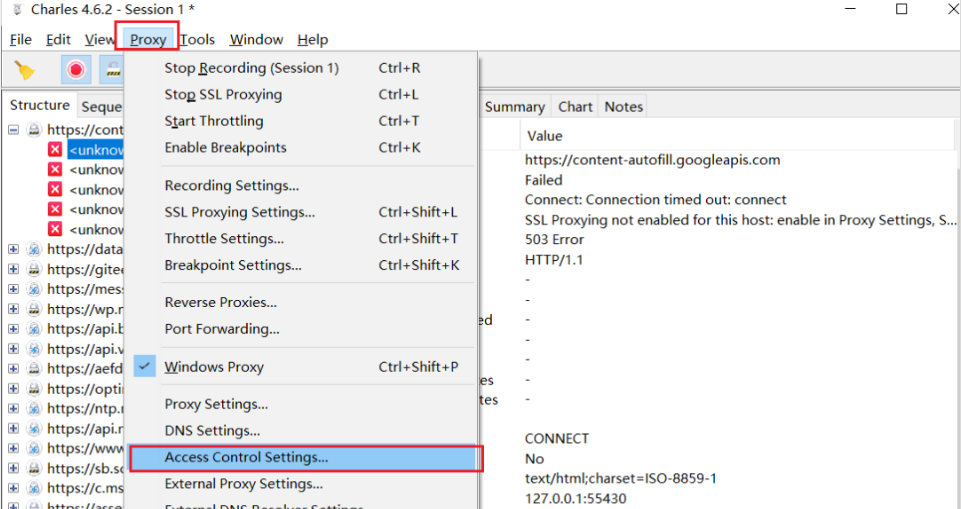961x509 pixels.
Task: Expand the https://mess tree node
Action: [x=13, y=289]
